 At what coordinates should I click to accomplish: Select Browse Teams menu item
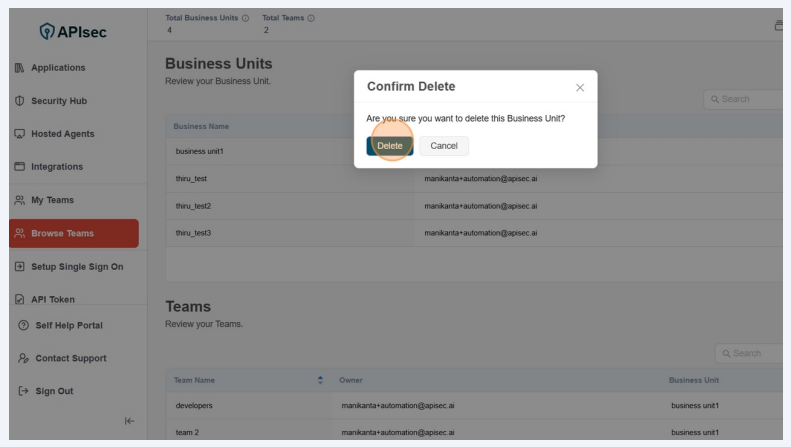(x=62, y=233)
